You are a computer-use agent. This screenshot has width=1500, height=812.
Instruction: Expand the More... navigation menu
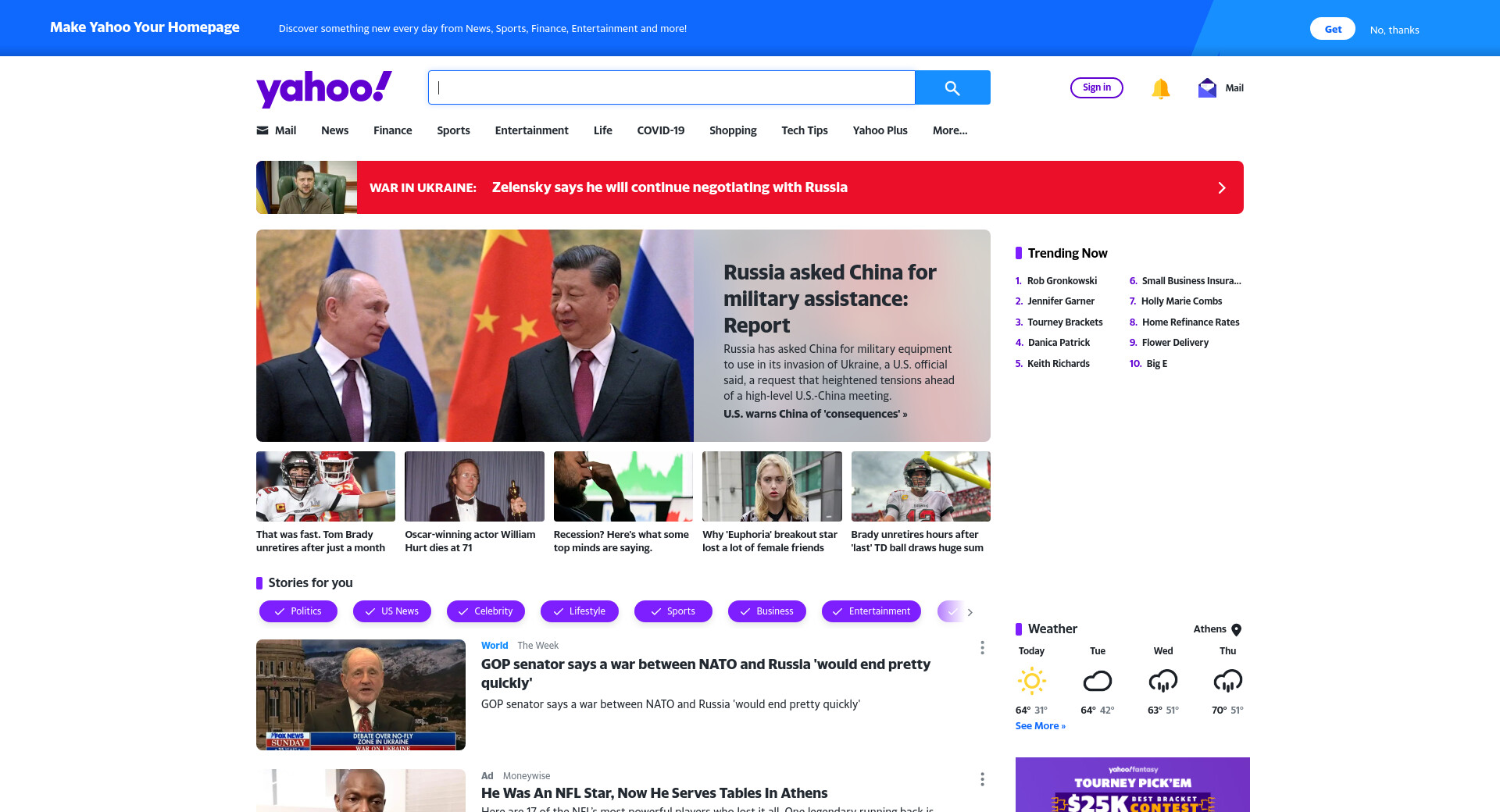coord(950,130)
